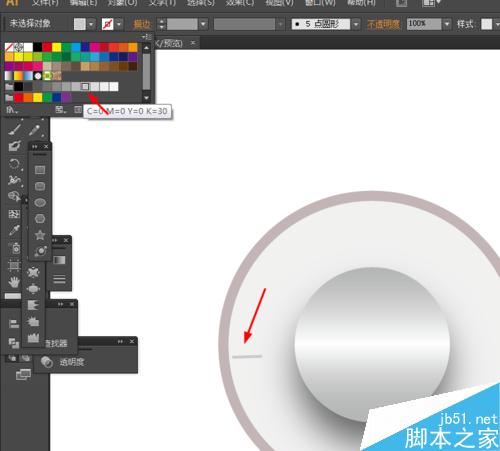Click the stroke weight stepper

[x=162, y=24]
